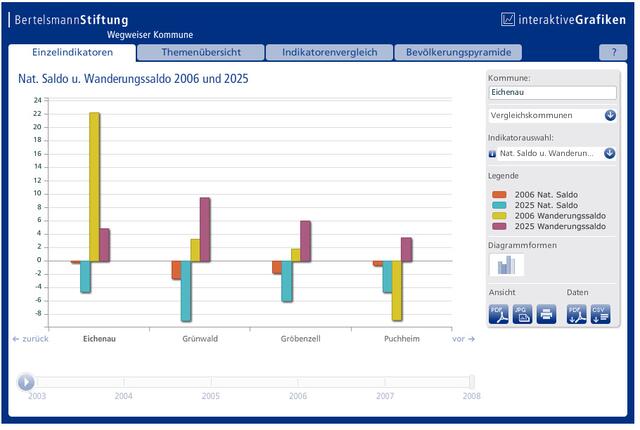The width and height of the screenshot is (640, 430).
Task: Click the info icon beside Nat. Saldo indicator
Action: [x=492, y=154]
